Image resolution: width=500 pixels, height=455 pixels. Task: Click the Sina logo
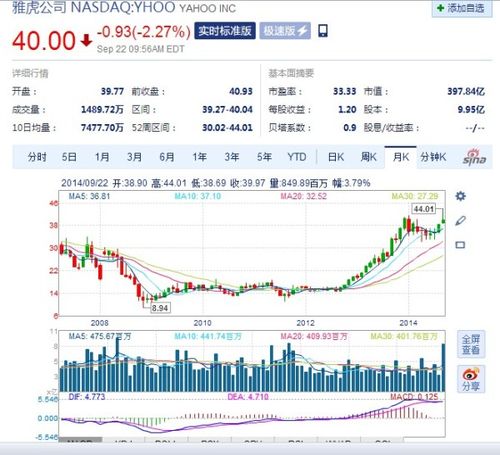474,157
